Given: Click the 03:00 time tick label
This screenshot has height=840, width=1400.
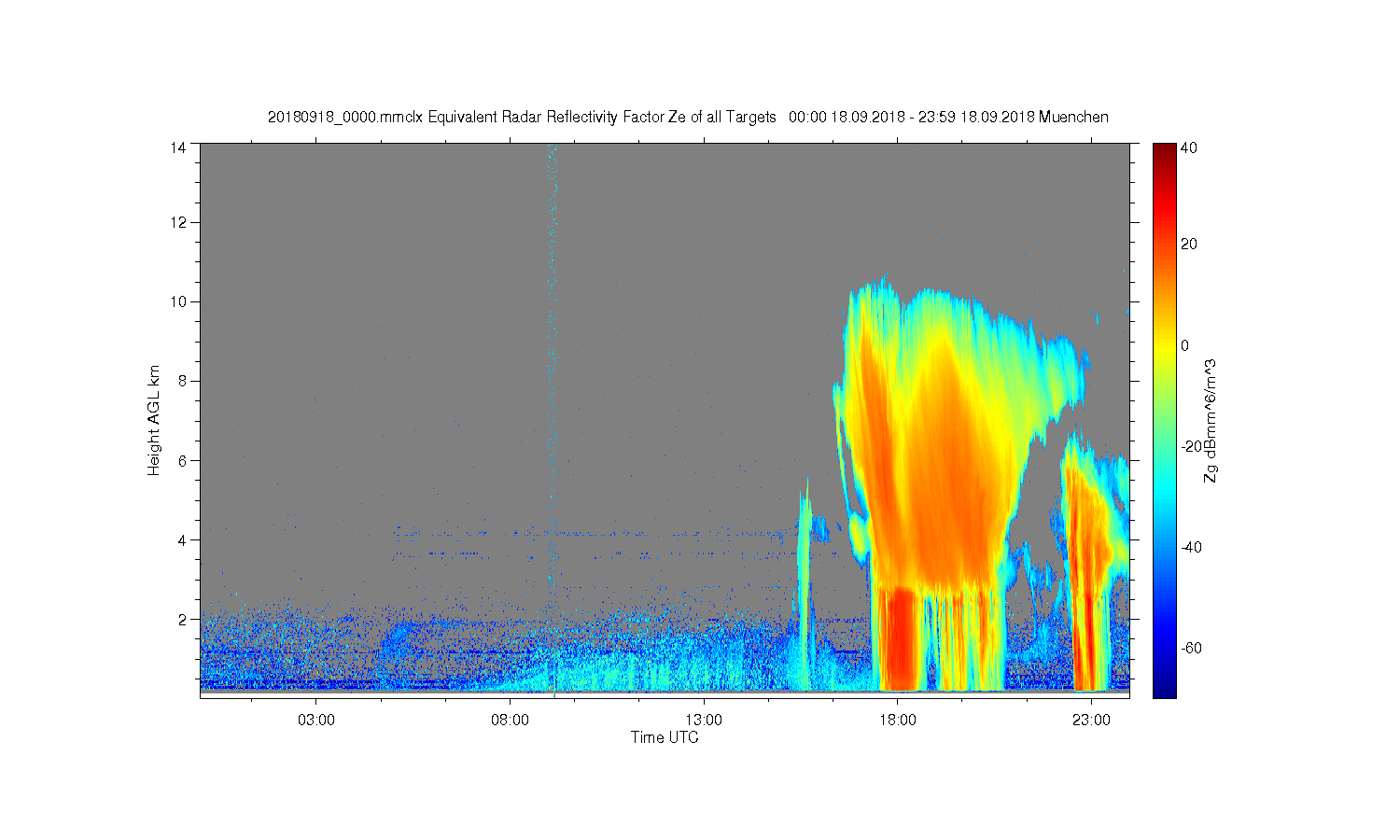Looking at the screenshot, I should 316,721.
